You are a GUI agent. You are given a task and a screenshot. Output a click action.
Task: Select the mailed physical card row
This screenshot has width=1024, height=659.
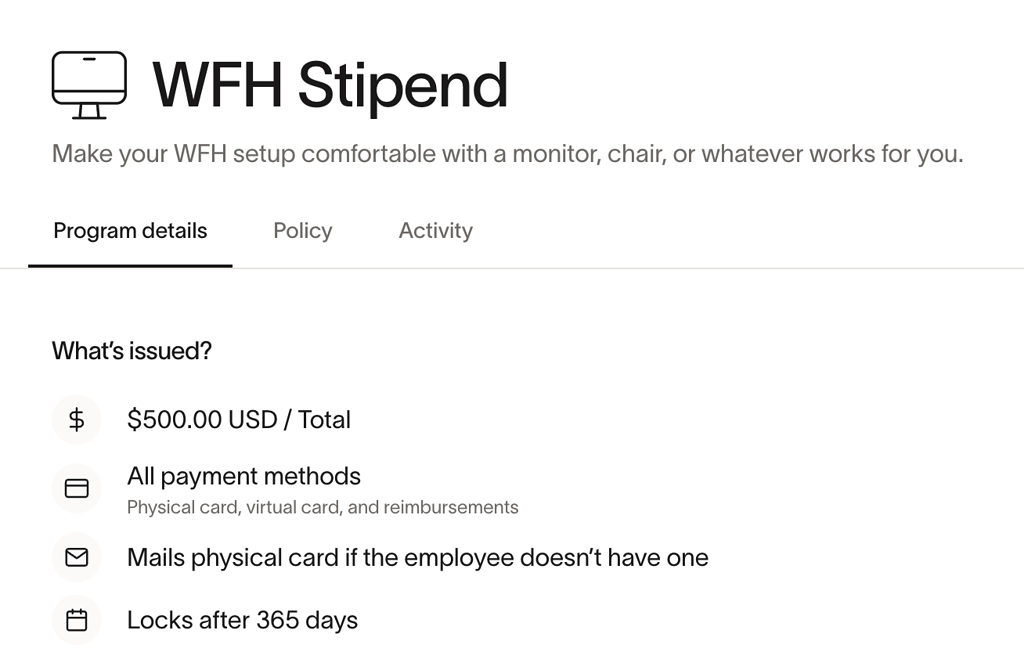tap(417, 558)
